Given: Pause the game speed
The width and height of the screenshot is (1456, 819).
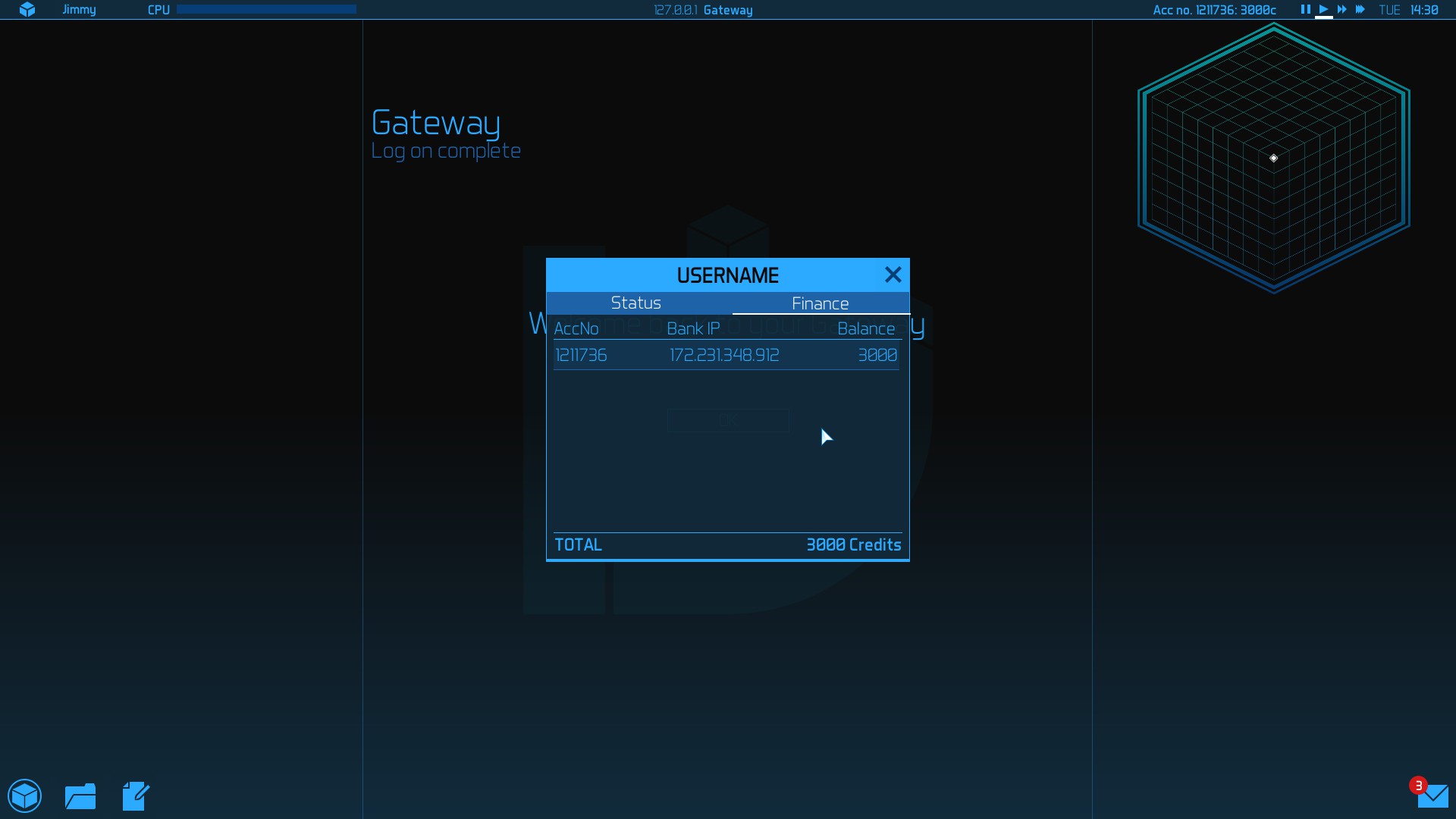Looking at the screenshot, I should tap(1305, 10).
